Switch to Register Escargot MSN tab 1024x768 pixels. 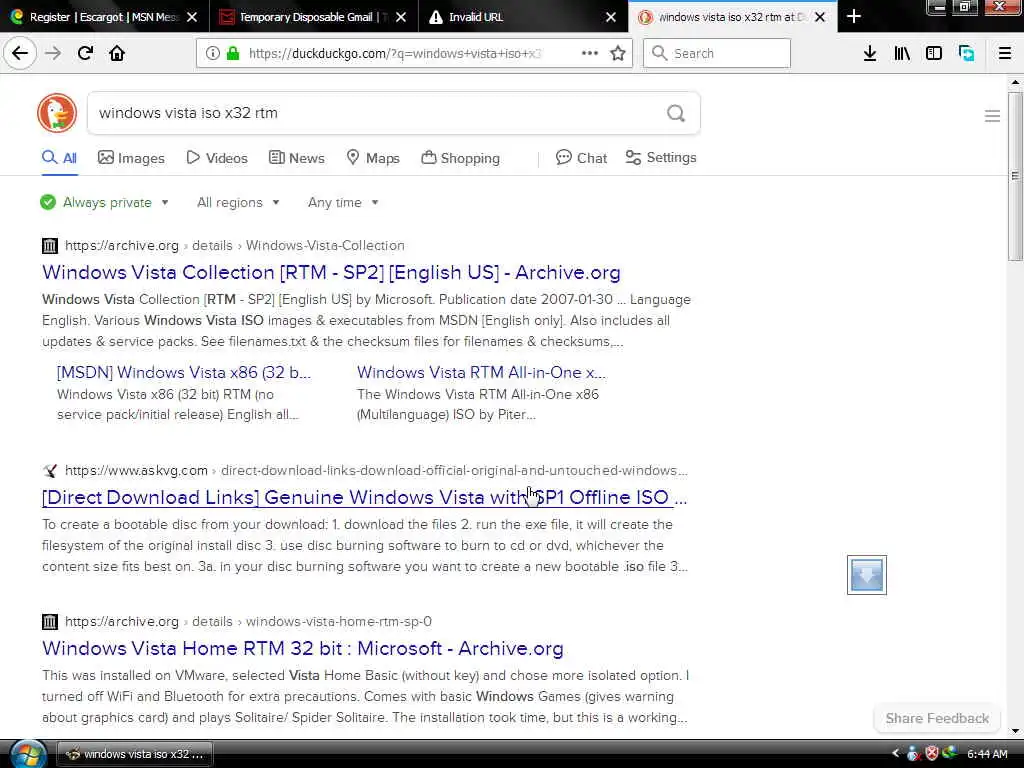(104, 17)
